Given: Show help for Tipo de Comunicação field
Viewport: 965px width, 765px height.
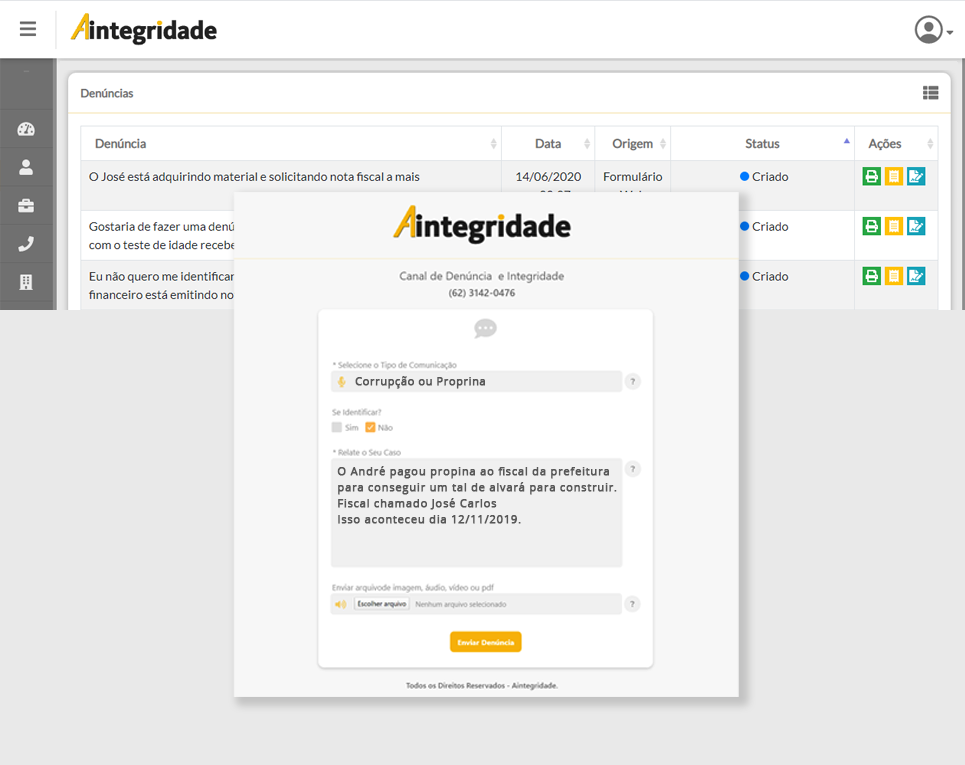Looking at the screenshot, I should 633,382.
